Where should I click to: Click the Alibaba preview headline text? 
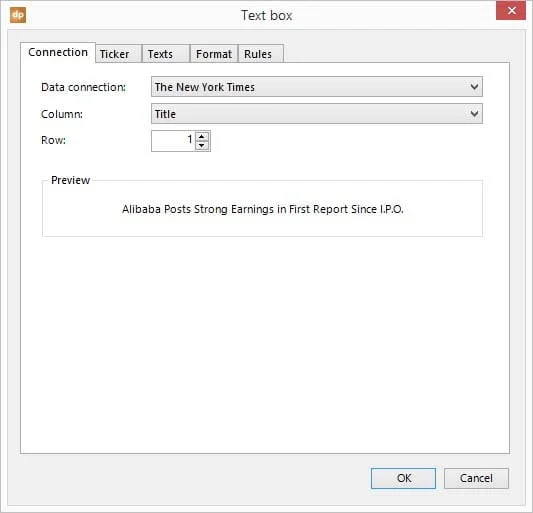point(262,209)
